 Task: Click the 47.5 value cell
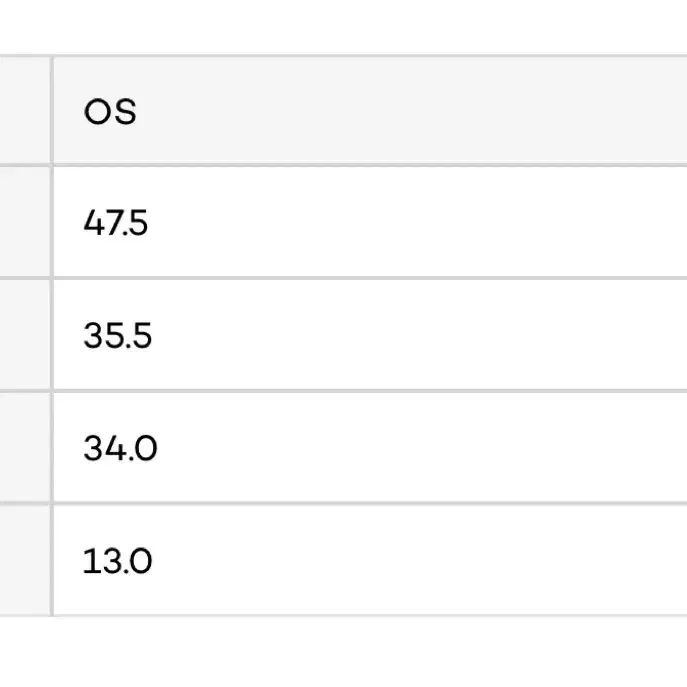[370, 222]
